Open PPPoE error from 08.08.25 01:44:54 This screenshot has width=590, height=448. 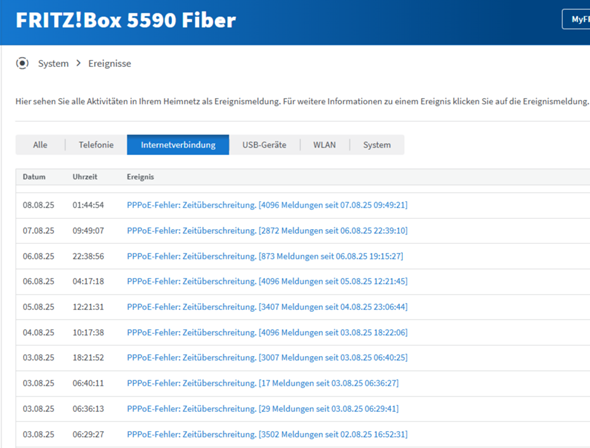267,205
